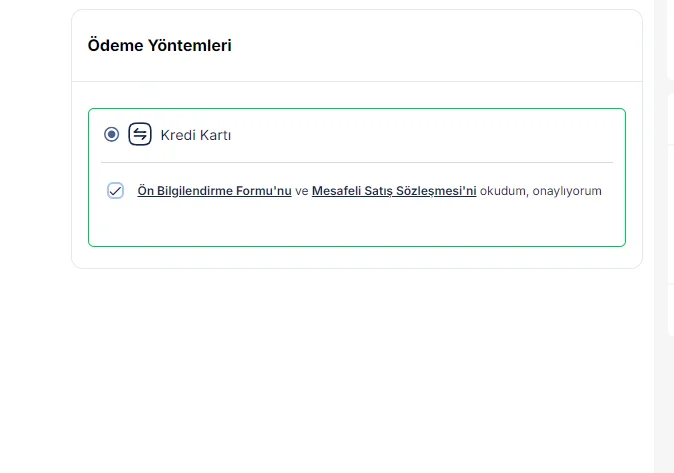Click the checkmark inside the consent checkbox
The image size is (674, 473).
tap(115, 190)
